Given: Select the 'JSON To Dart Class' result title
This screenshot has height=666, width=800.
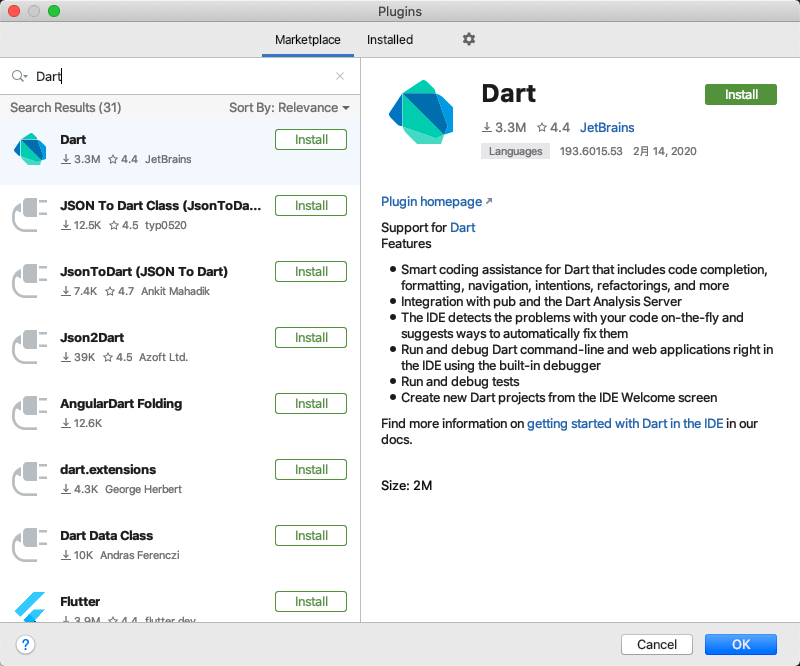Looking at the screenshot, I should [161, 205].
